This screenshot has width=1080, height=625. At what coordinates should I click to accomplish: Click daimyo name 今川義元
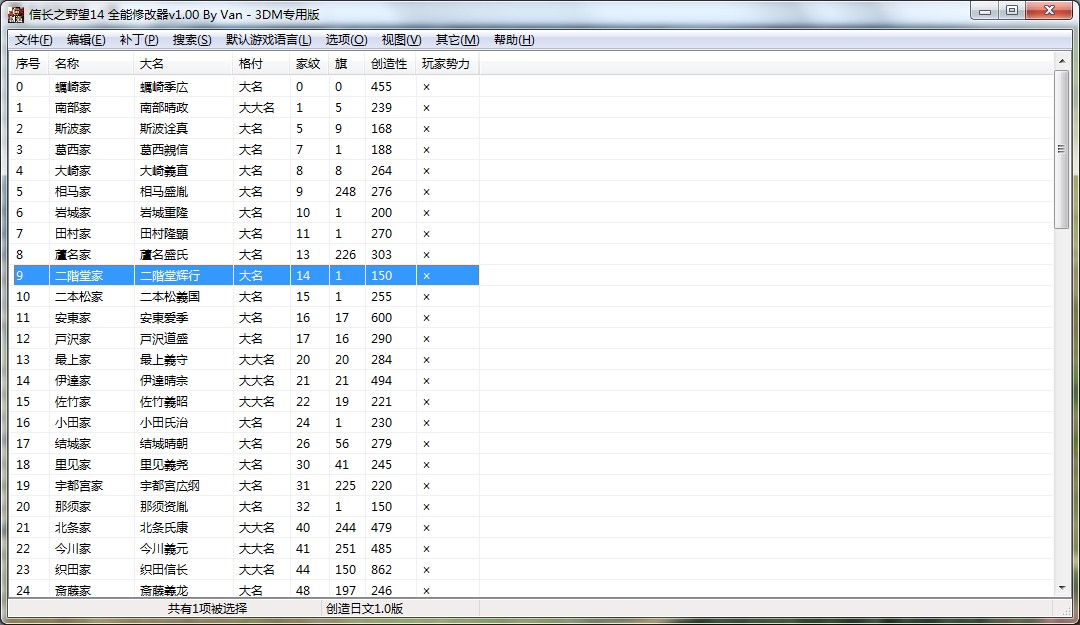(163, 549)
